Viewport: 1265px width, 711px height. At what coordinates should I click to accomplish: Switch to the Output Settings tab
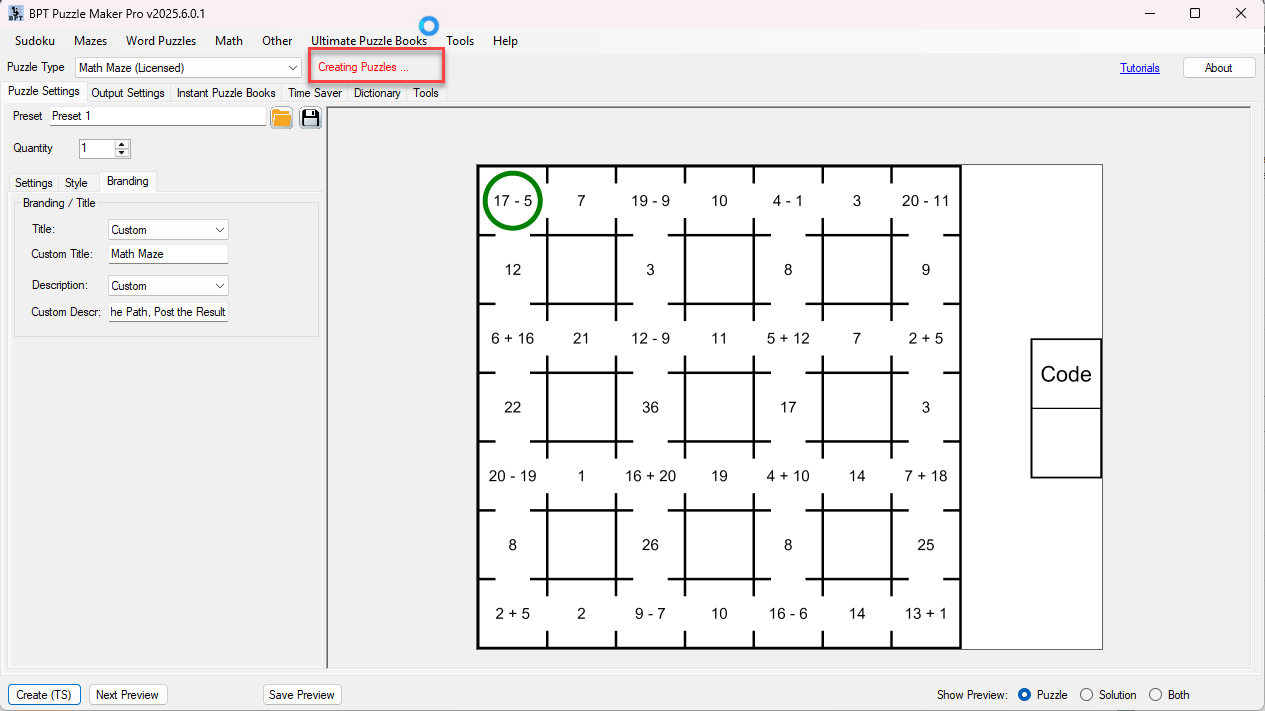[x=128, y=93]
